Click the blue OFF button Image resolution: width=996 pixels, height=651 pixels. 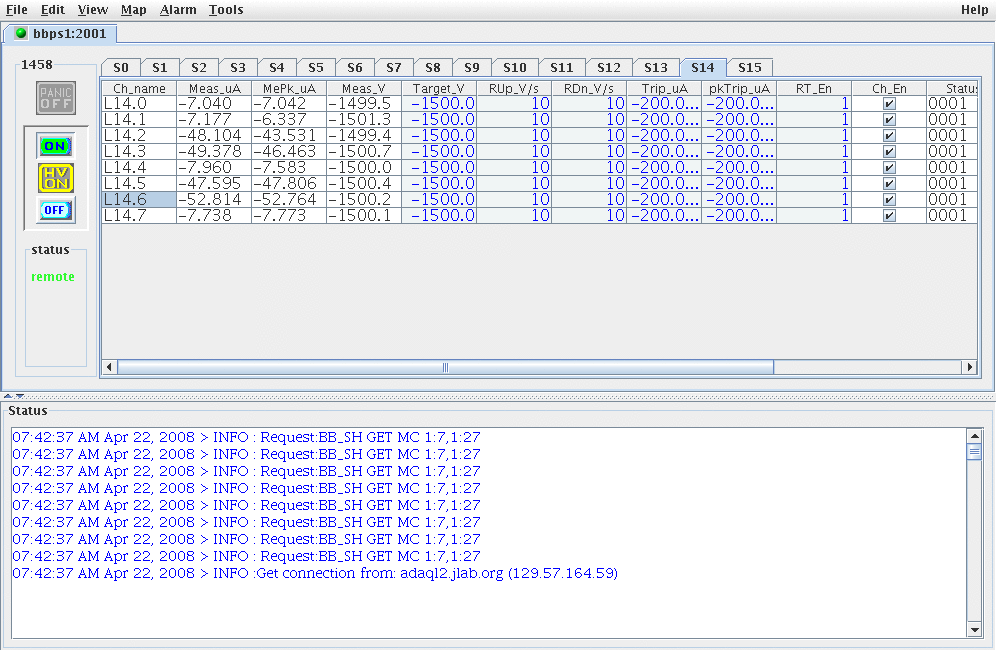(55, 210)
